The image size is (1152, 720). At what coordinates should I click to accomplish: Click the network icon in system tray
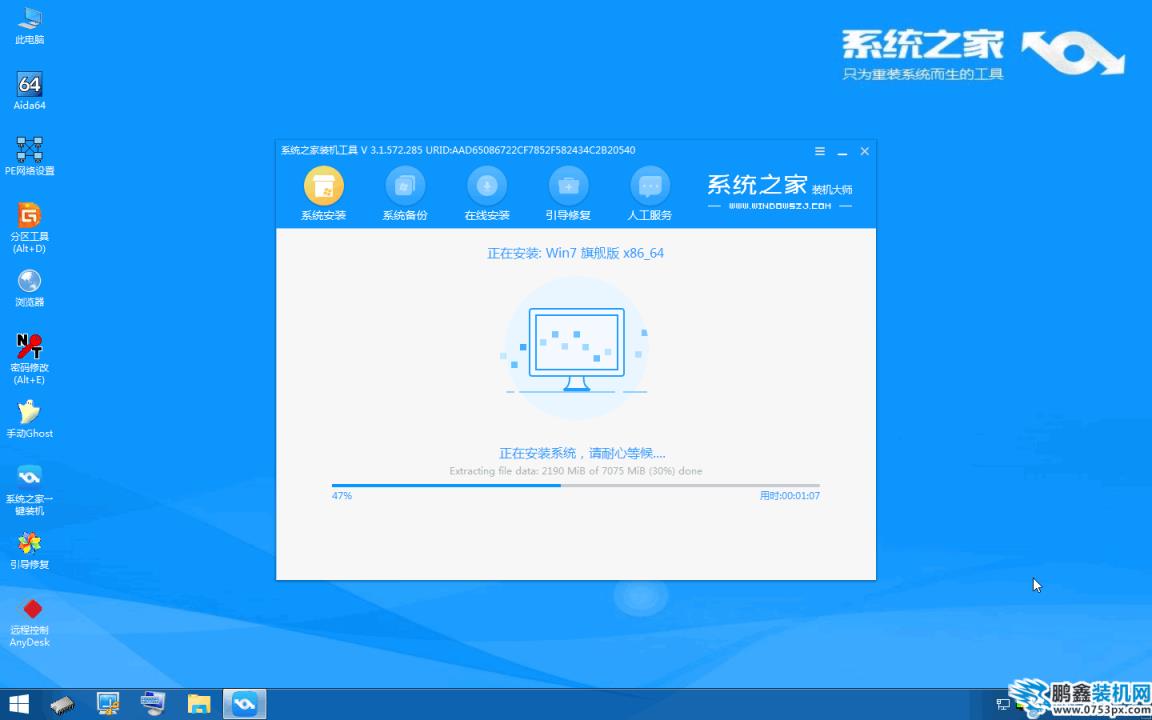pos(1004,705)
